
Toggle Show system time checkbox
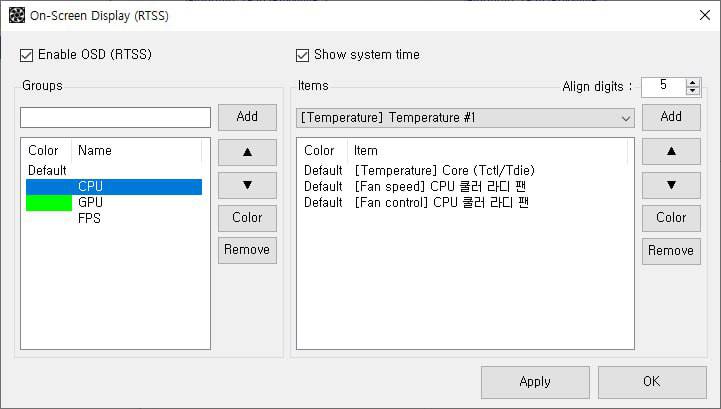(x=303, y=54)
